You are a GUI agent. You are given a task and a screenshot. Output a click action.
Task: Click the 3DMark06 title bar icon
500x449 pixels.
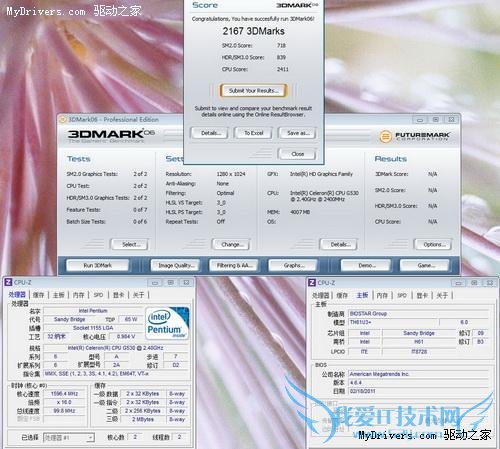pyautogui.click(x=62, y=119)
